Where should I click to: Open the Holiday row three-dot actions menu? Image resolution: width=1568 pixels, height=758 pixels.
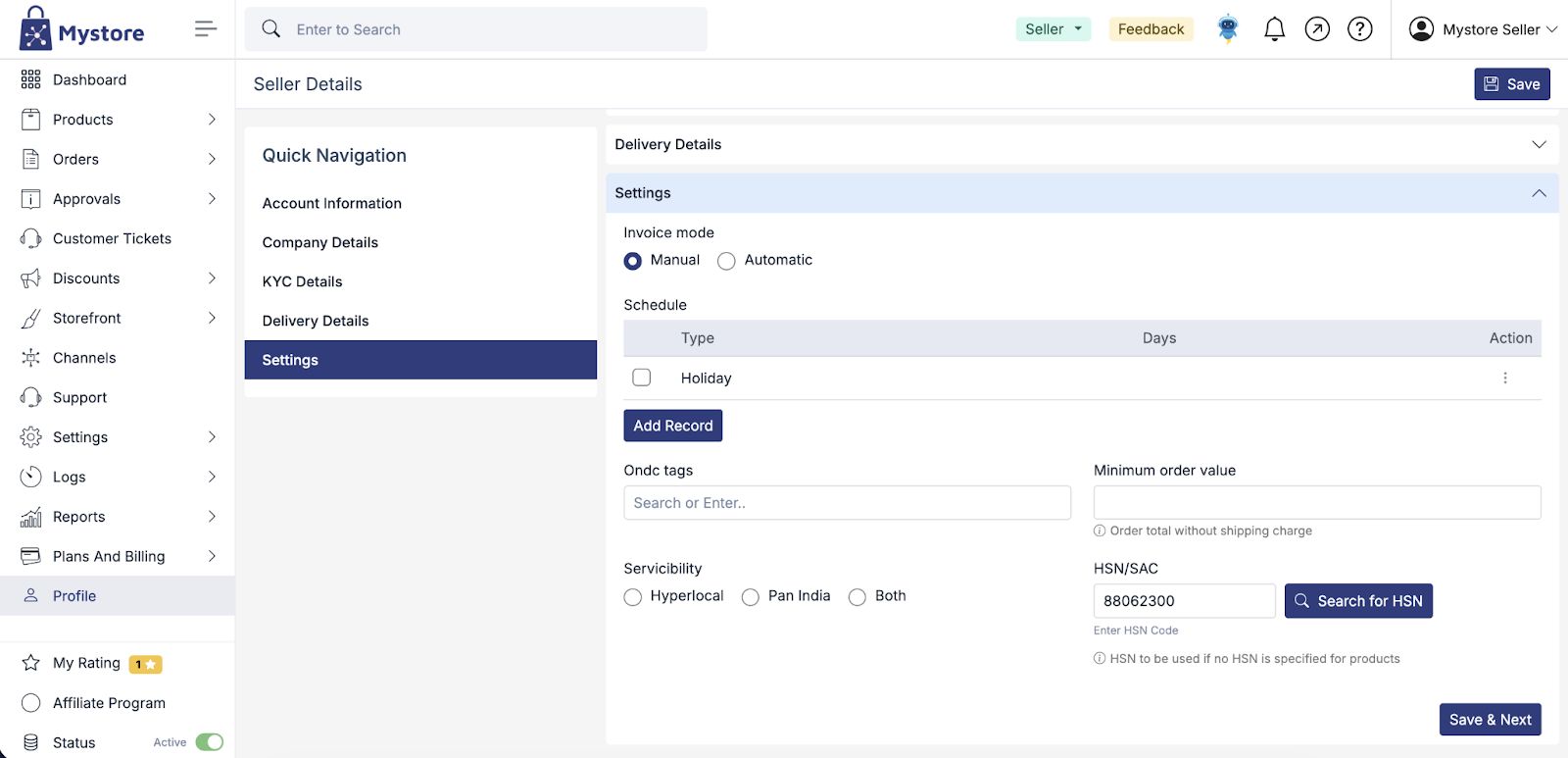[x=1504, y=379]
